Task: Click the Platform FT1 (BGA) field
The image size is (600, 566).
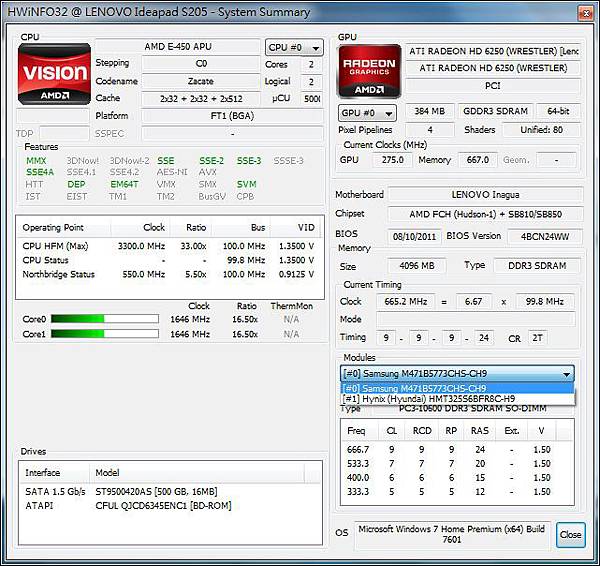Action: tap(232, 116)
